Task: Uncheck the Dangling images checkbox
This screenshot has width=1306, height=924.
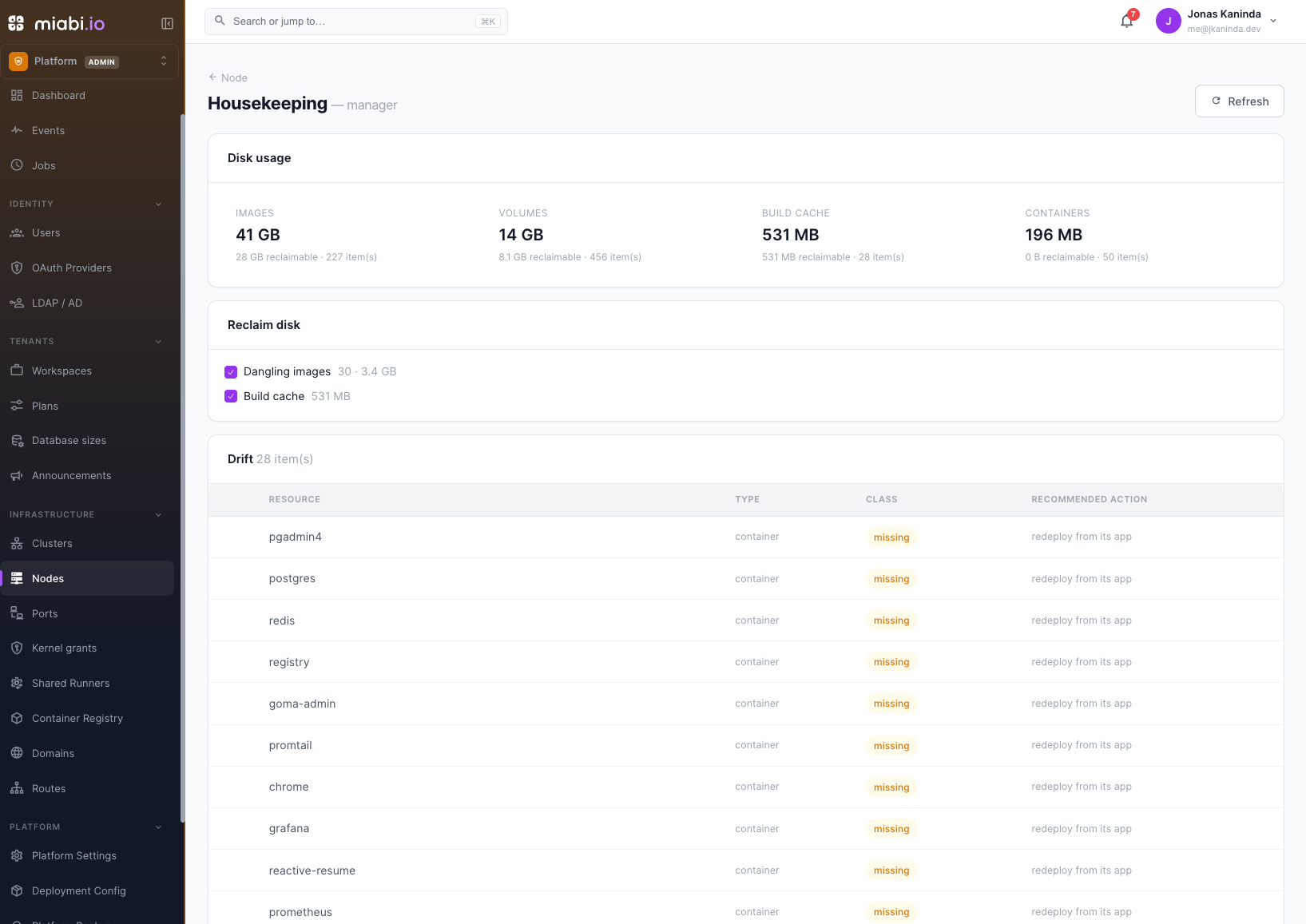Action: [x=231, y=371]
